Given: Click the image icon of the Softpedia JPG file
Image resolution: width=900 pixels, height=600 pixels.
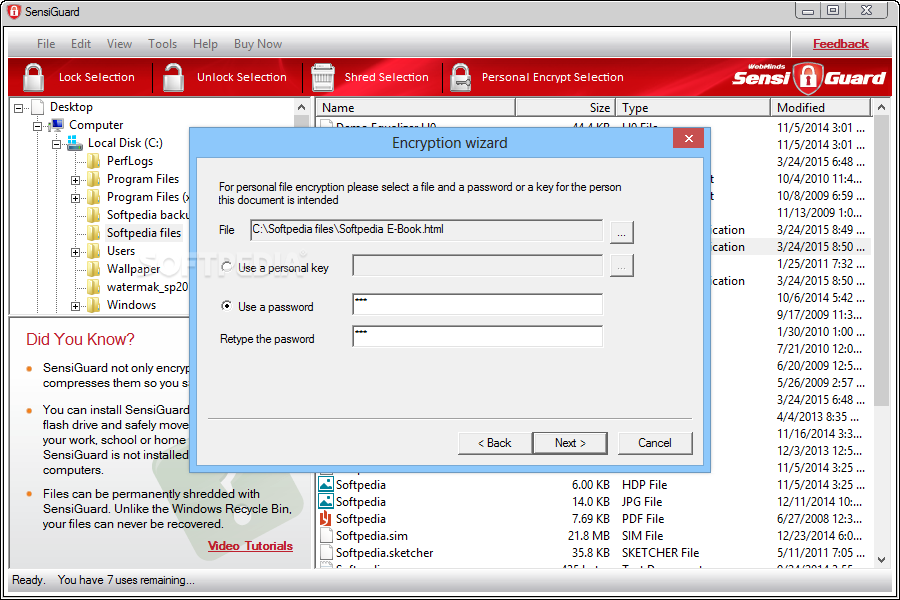Looking at the screenshot, I should (x=325, y=501).
